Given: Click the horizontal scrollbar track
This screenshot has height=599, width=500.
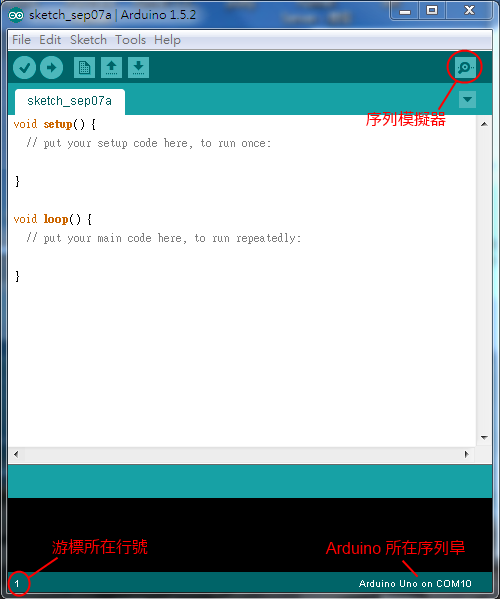Looking at the screenshot, I should (241, 455).
